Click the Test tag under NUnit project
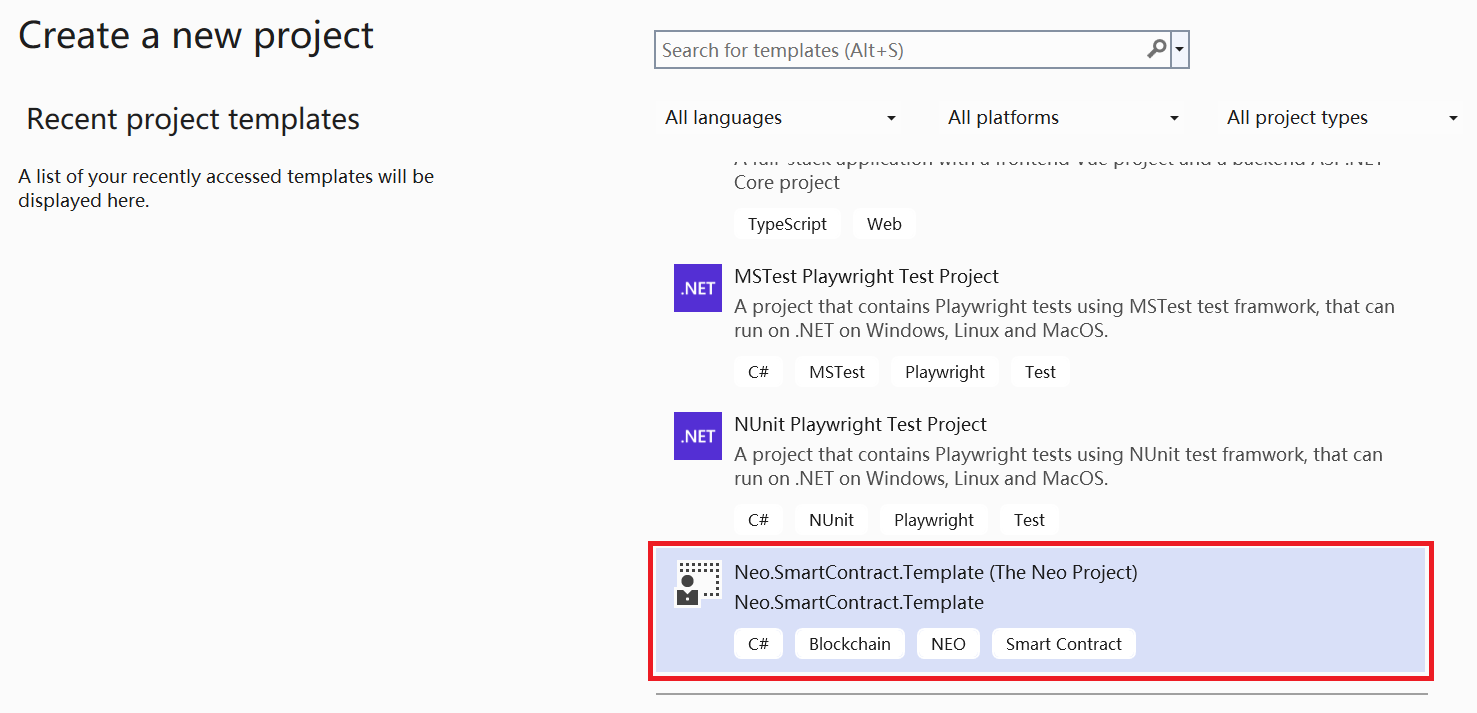This screenshot has width=1477, height=713. point(1029,520)
